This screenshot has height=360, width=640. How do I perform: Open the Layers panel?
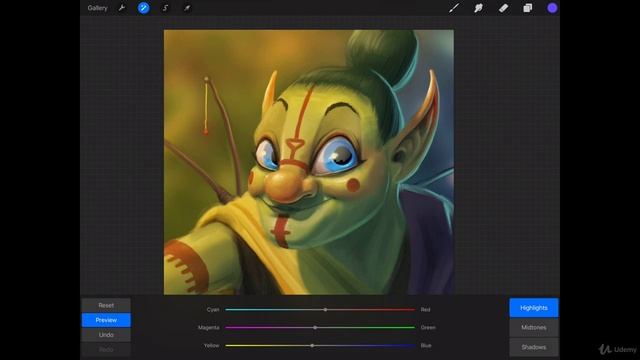pos(528,8)
